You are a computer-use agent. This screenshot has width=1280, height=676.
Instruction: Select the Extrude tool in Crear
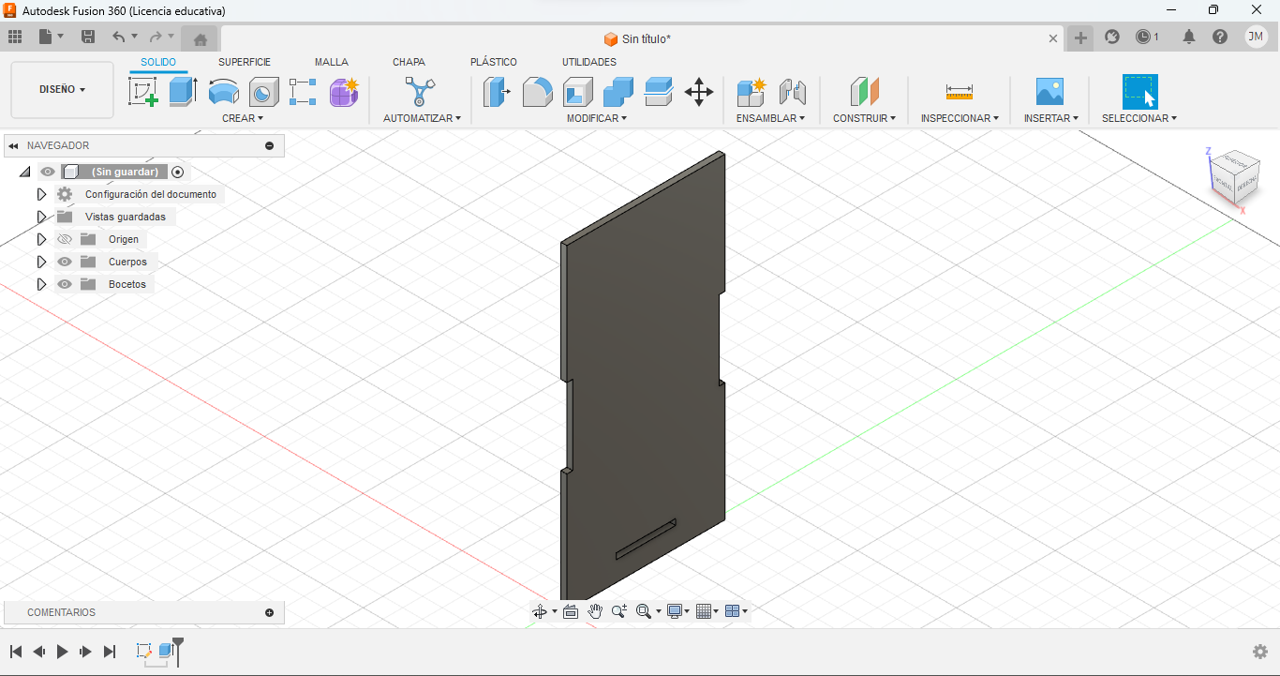(183, 92)
